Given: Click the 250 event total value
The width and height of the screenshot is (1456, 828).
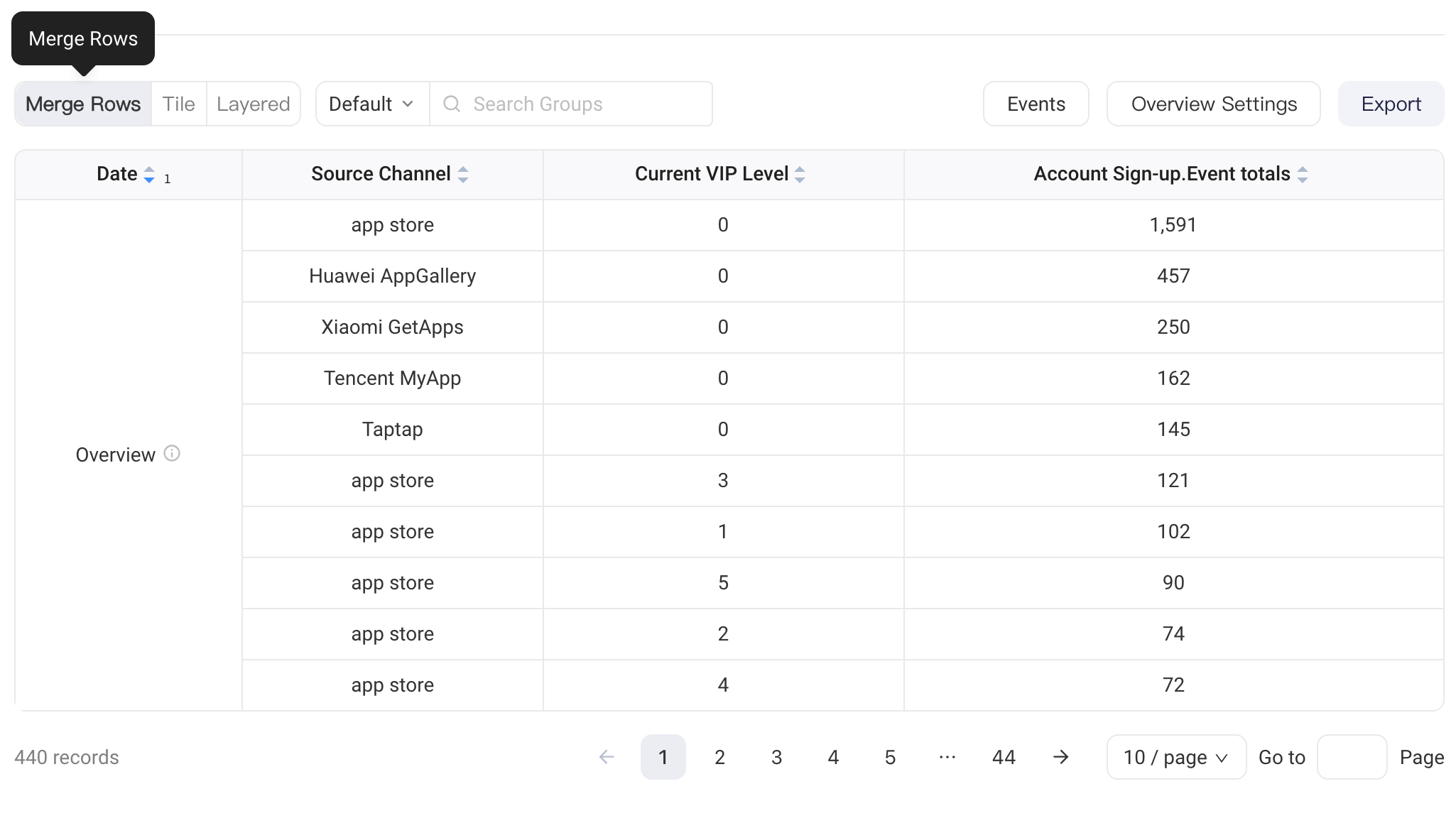Looking at the screenshot, I should coord(1173,327).
